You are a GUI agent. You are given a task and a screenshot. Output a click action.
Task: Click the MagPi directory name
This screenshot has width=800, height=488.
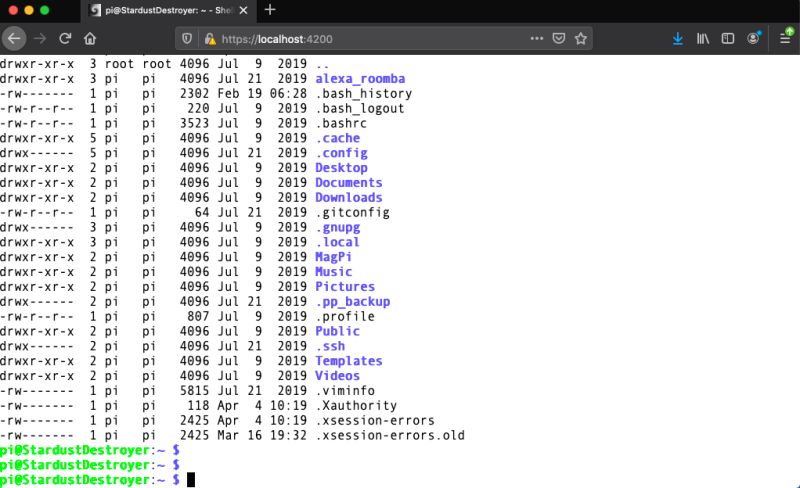tap(333, 257)
